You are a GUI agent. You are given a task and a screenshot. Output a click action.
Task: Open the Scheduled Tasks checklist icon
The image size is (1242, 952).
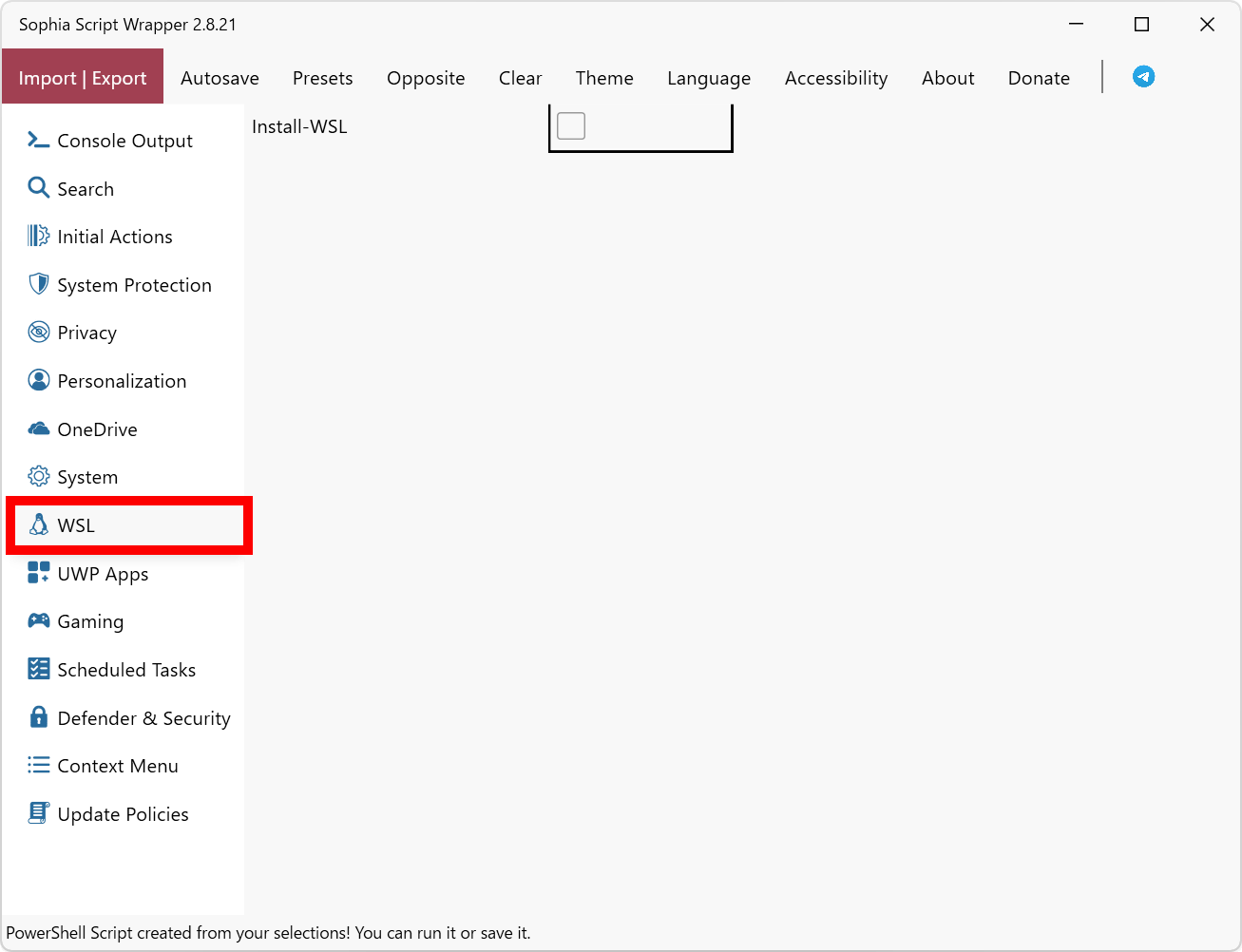pos(38,669)
